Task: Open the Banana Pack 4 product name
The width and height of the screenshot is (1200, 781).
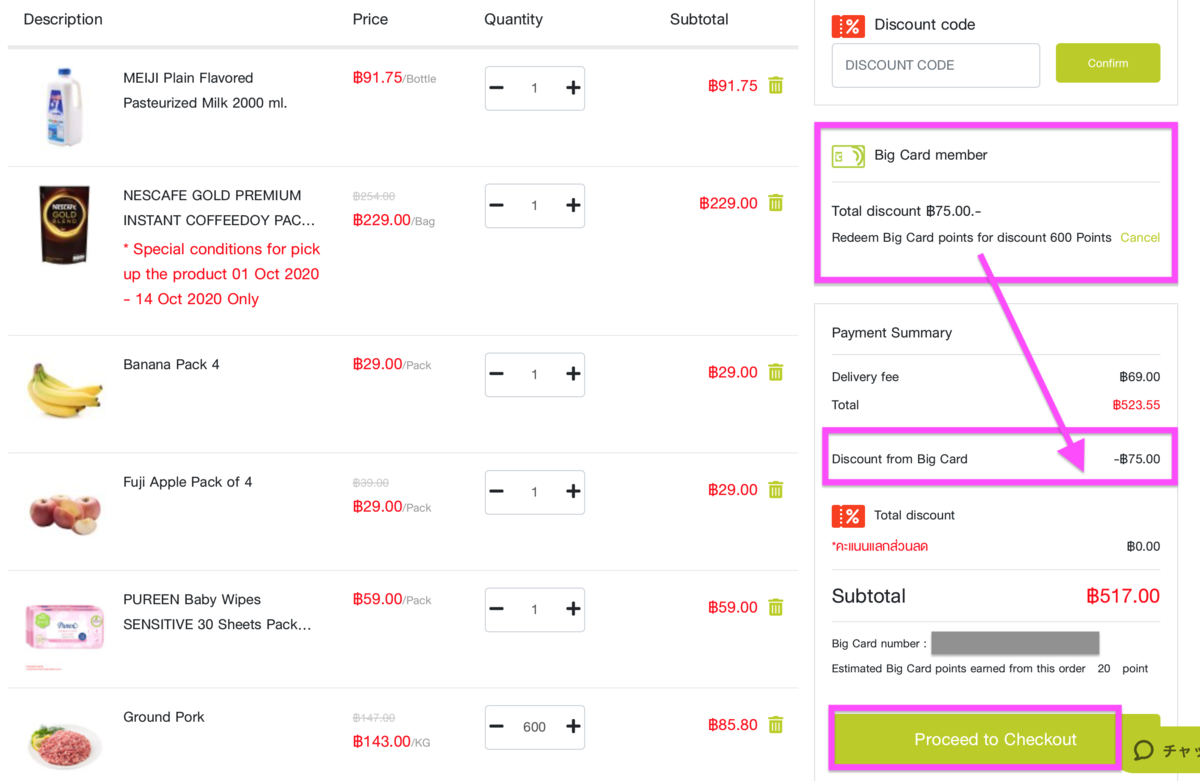Action: (171, 364)
